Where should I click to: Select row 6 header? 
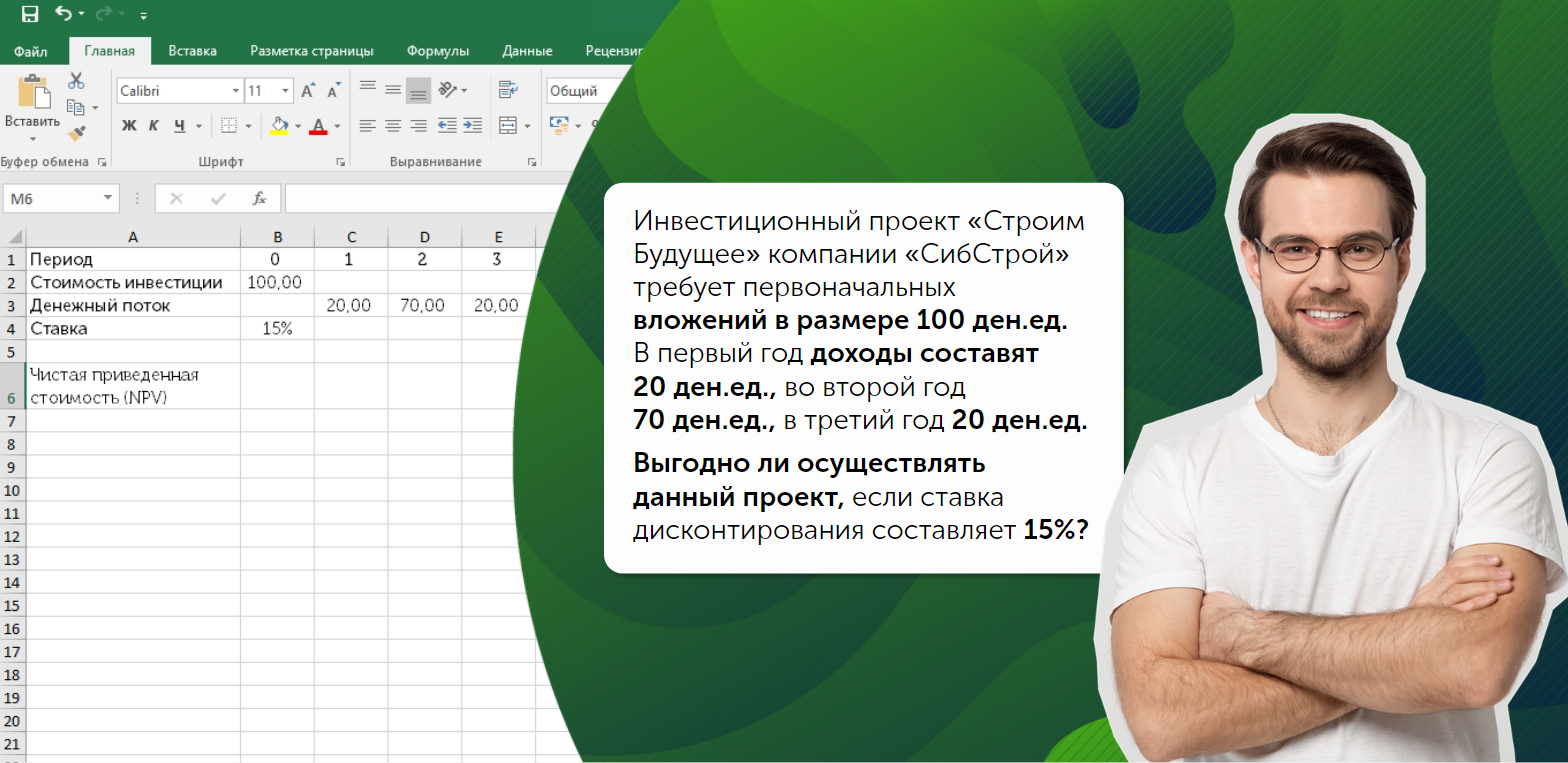point(12,385)
